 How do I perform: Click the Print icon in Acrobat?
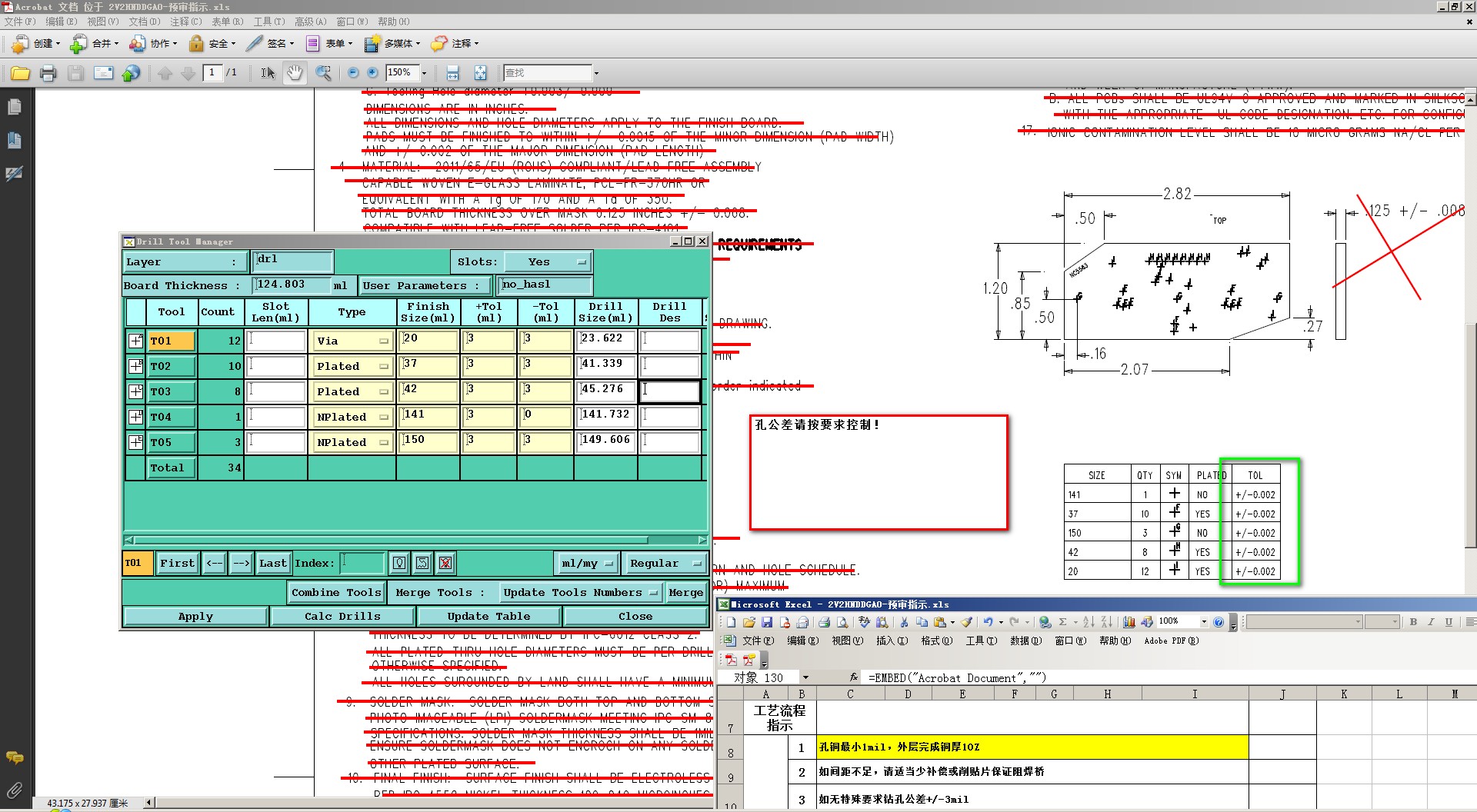point(48,73)
